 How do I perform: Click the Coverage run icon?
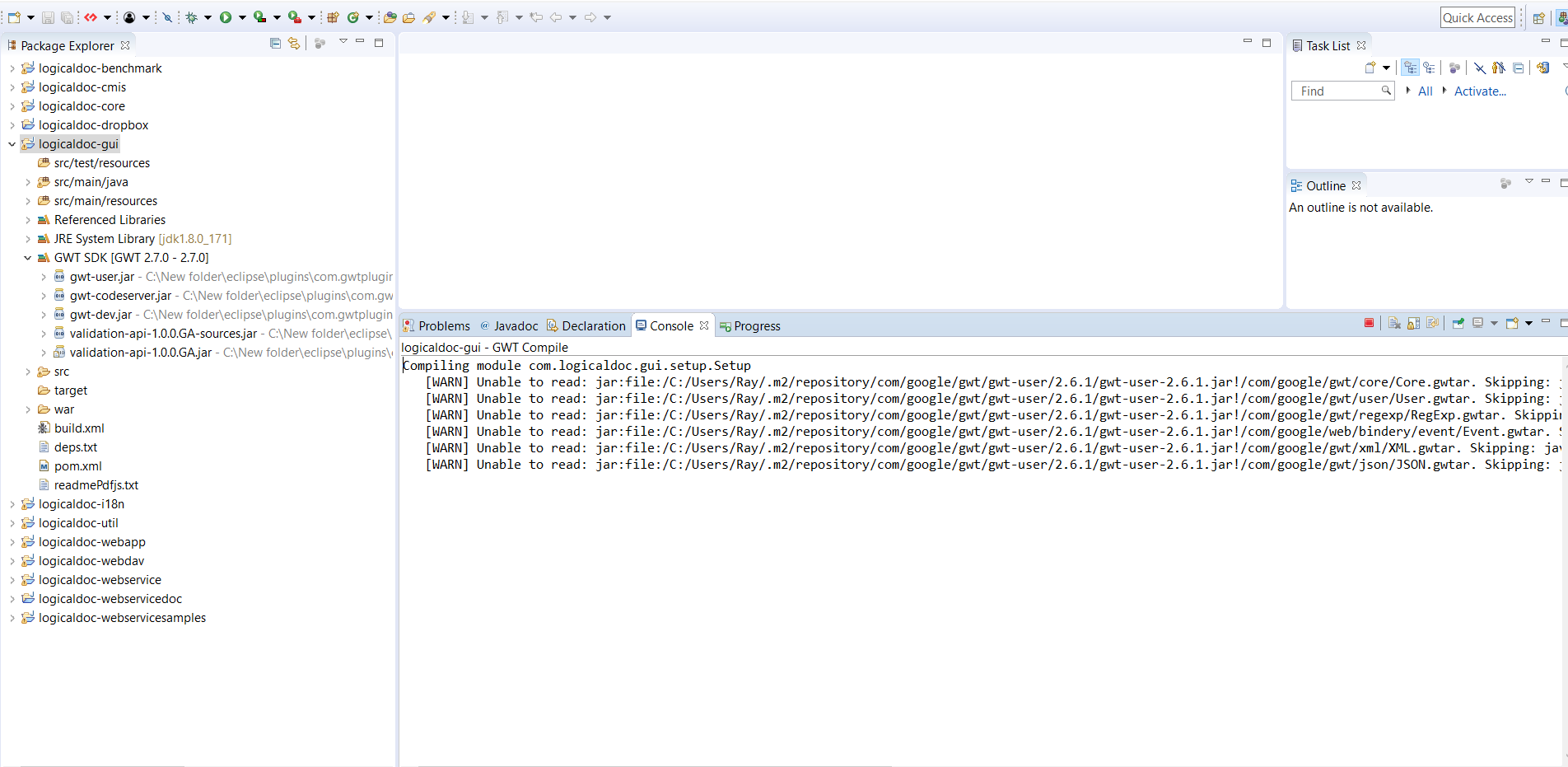[x=259, y=17]
